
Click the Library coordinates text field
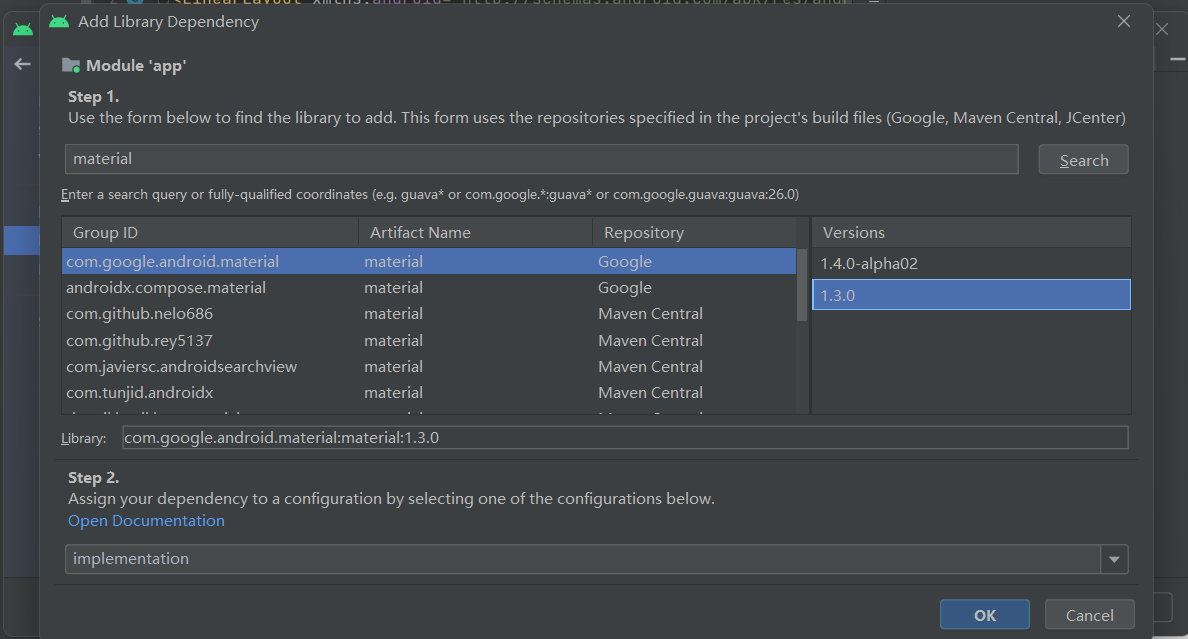click(x=625, y=438)
